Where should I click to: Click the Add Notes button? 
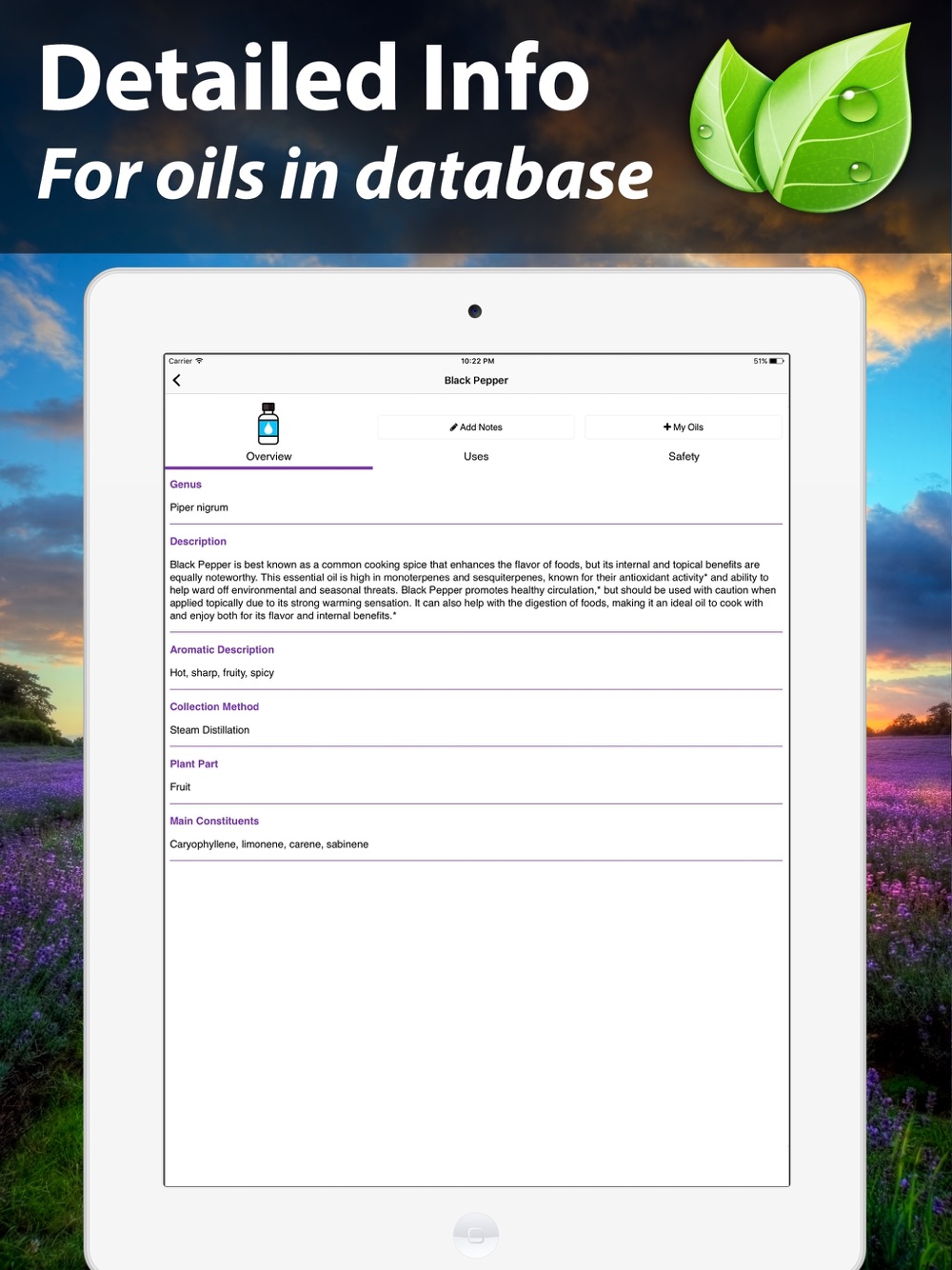click(x=476, y=427)
